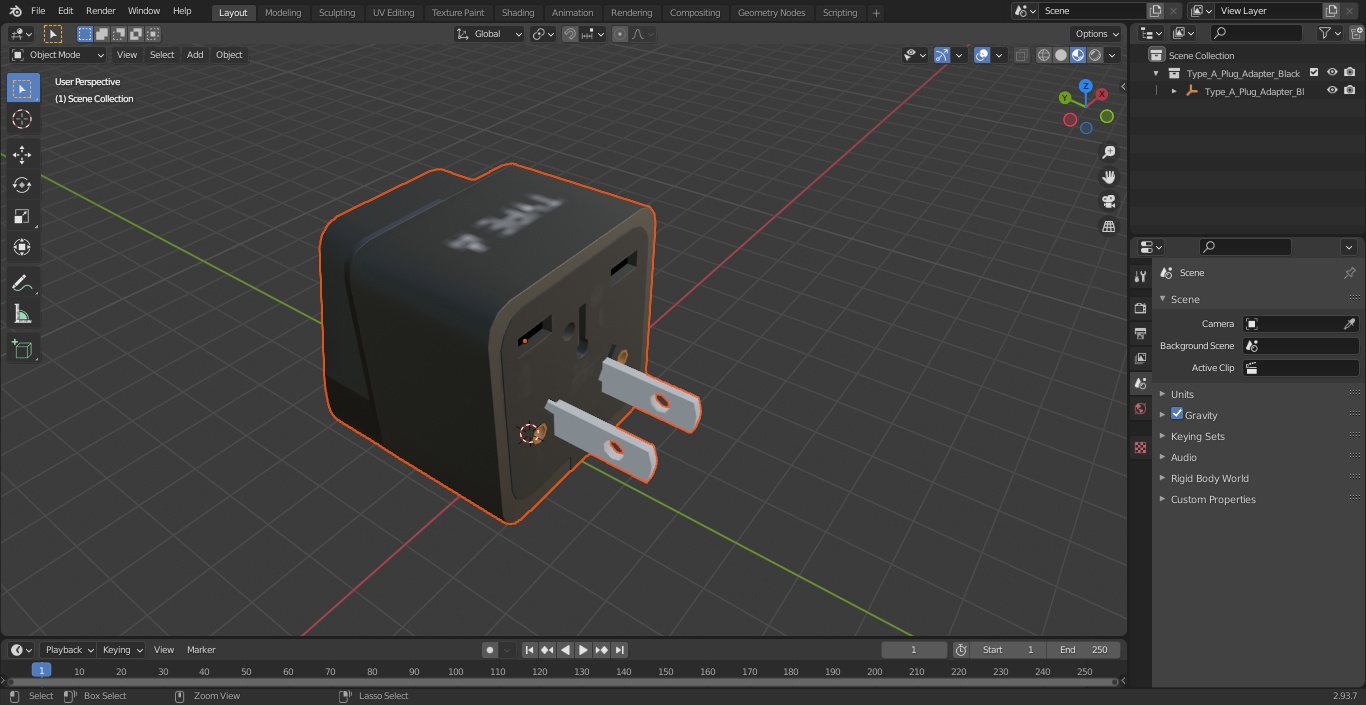
Task: Select the Cursor tool in the toolbar
Action: [22, 119]
